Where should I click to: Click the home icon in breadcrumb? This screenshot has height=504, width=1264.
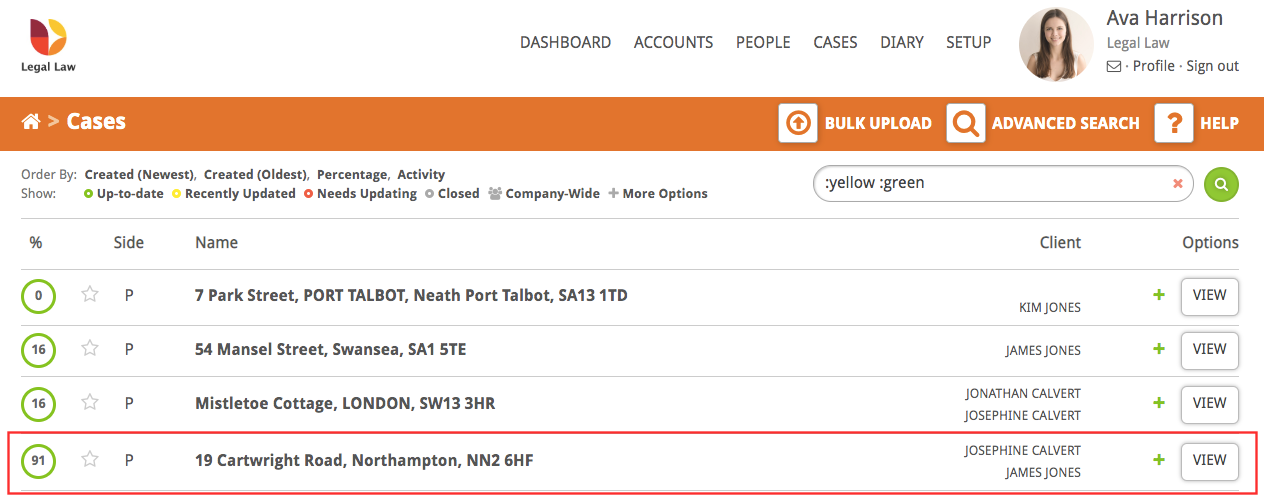[31, 122]
